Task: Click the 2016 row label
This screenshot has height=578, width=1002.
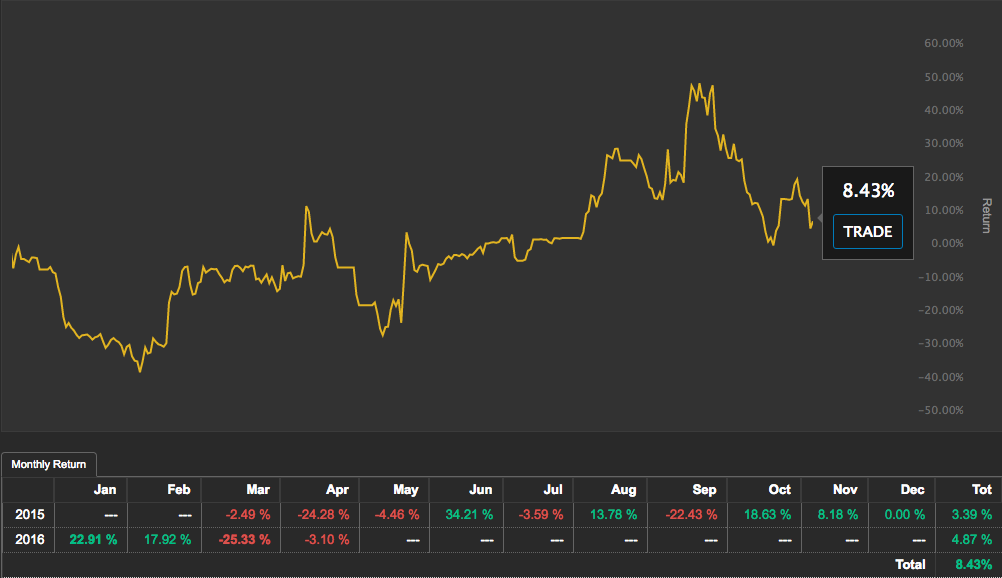Action: coord(30,540)
